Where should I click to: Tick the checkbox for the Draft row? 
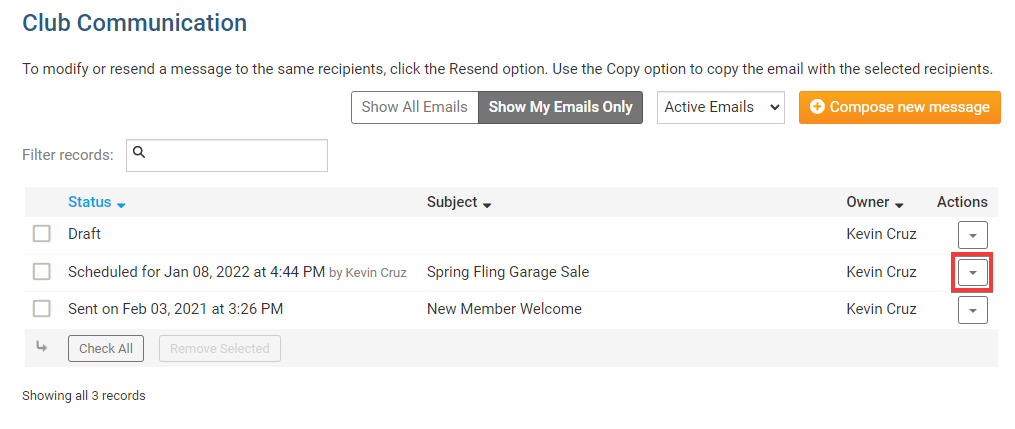[41, 234]
